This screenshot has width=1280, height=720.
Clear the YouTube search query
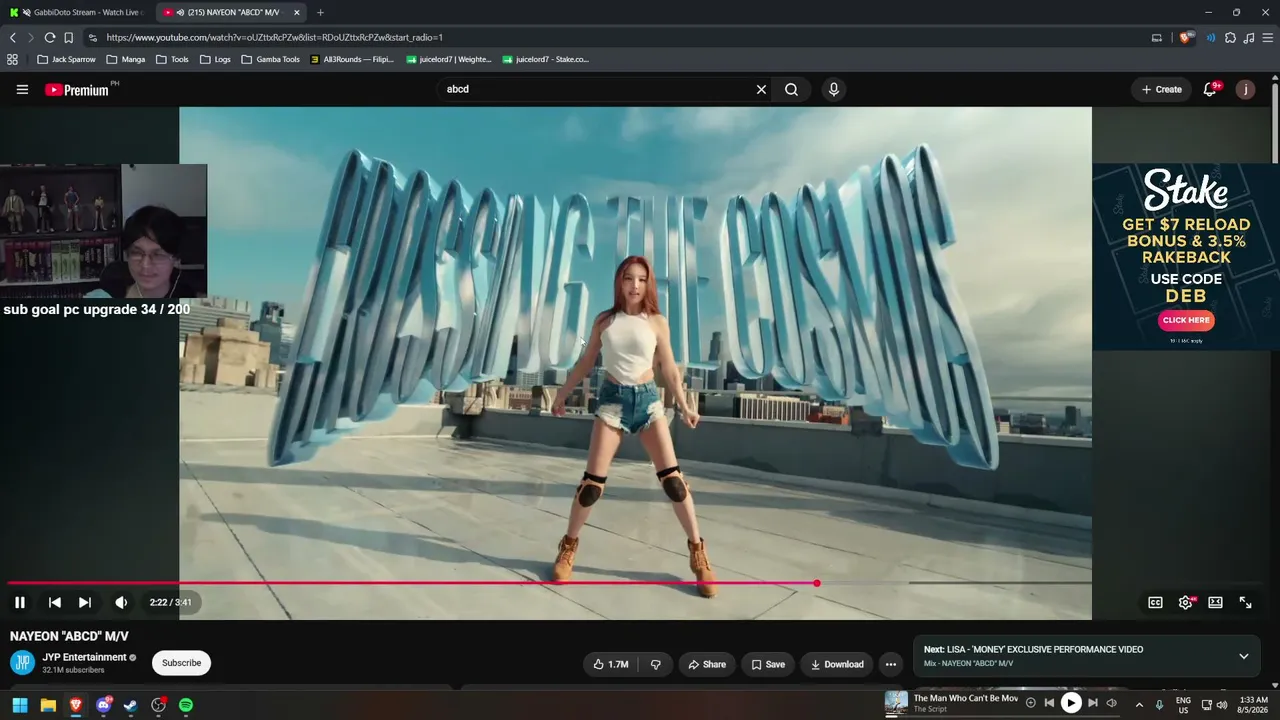coord(761,89)
